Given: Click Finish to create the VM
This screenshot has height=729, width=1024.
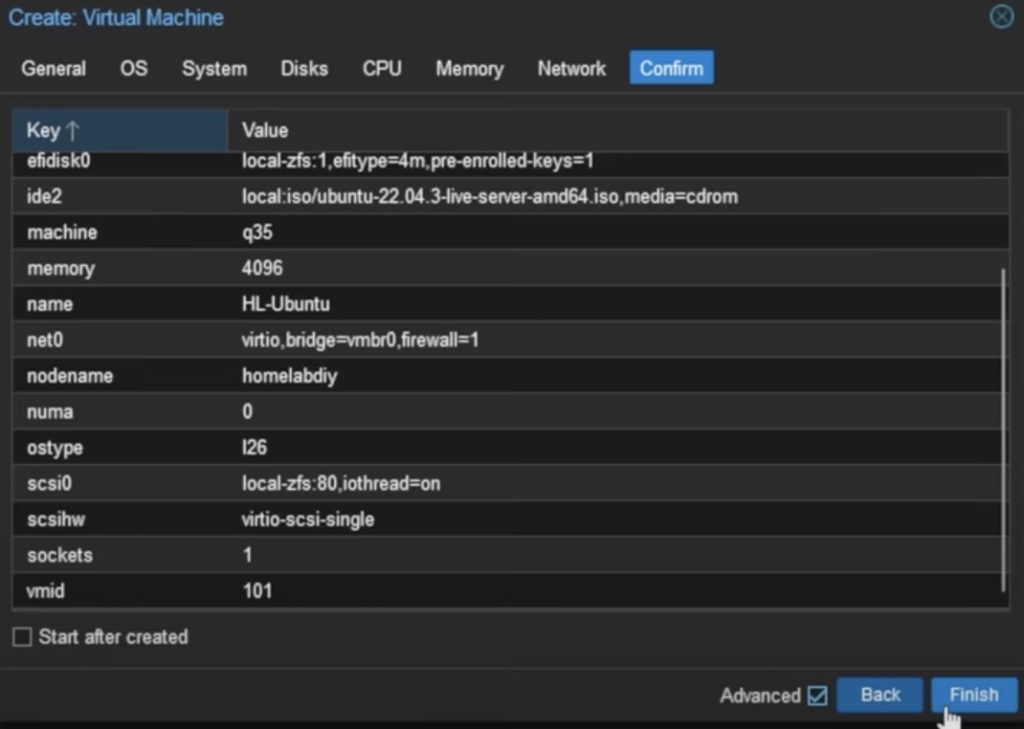Looking at the screenshot, I should [974, 695].
